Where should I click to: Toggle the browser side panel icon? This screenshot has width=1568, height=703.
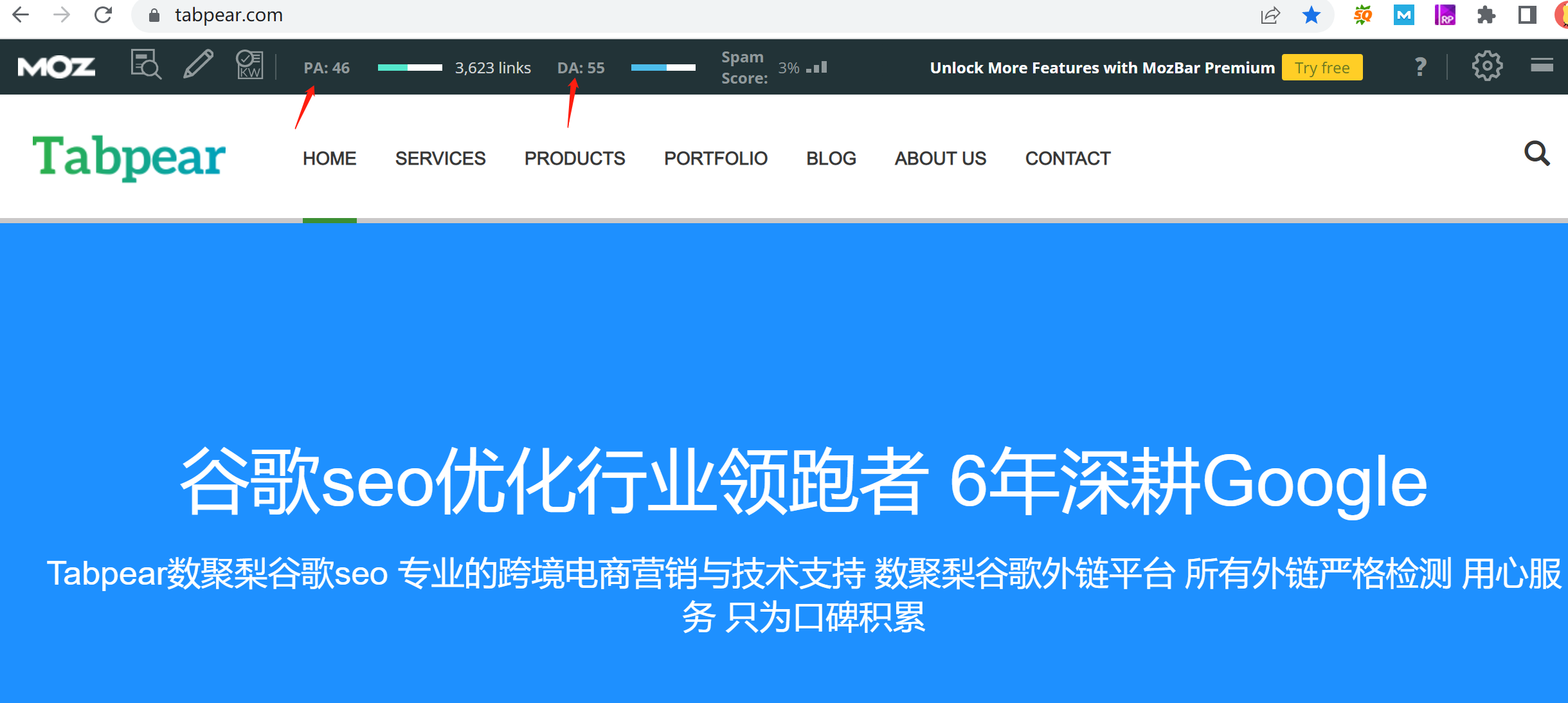click(x=1527, y=15)
